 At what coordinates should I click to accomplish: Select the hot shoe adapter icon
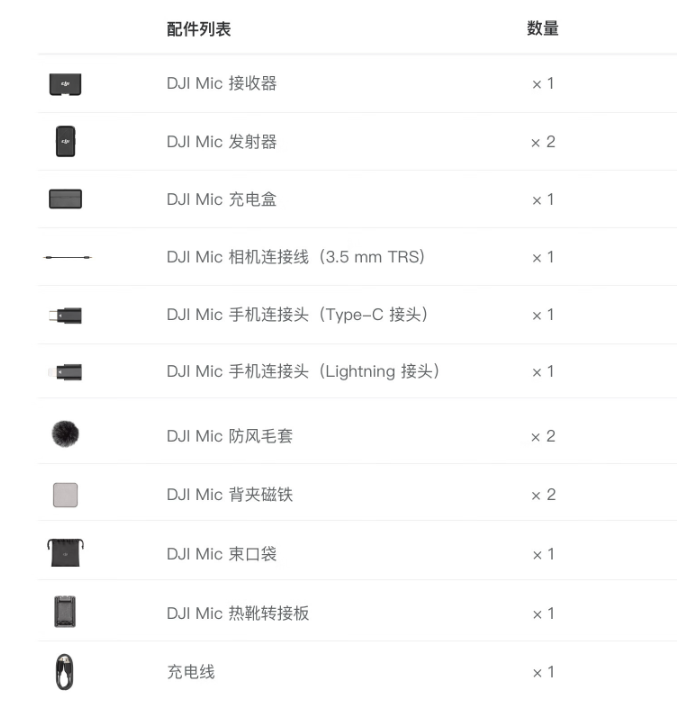point(65,612)
